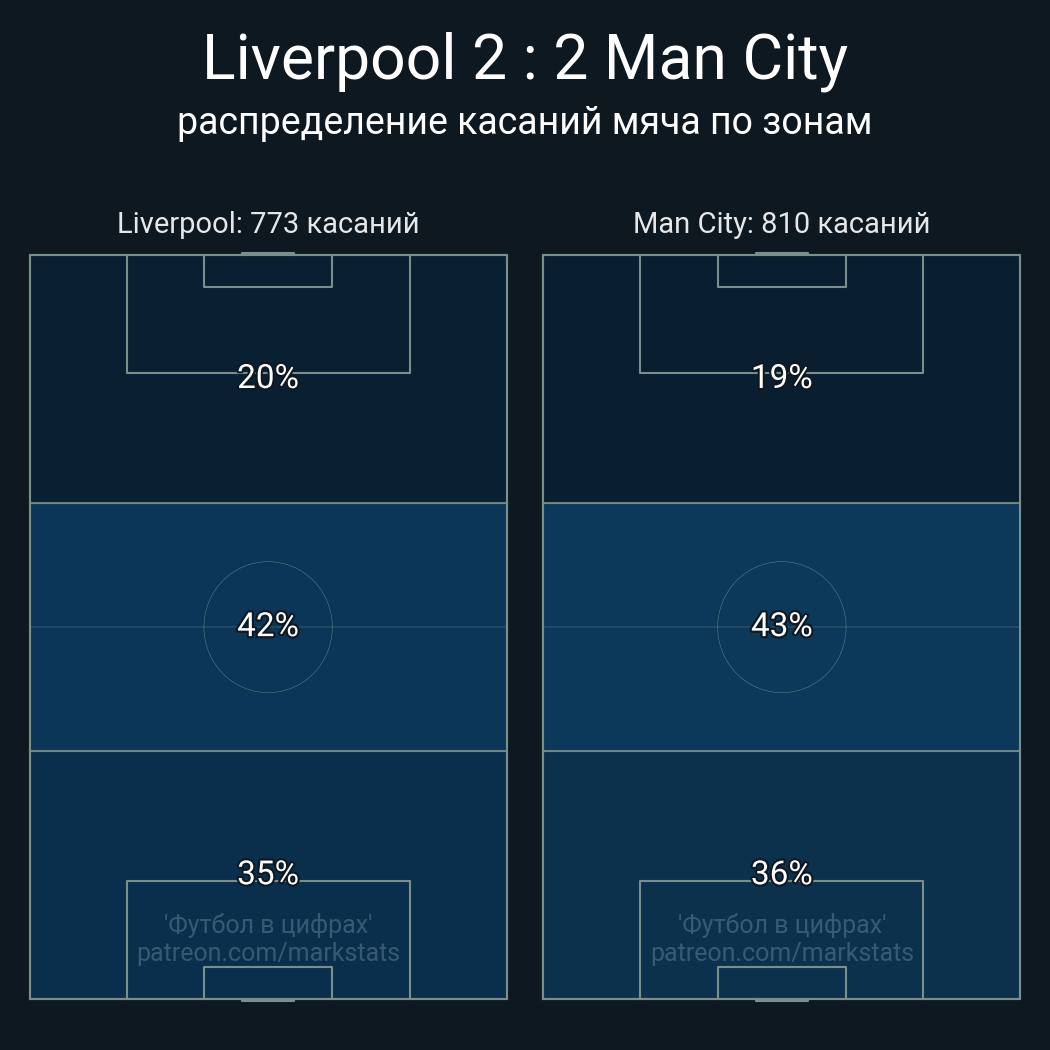Click the bottom six-yard box on Man City pitch
1050x1050 pixels.
coord(781,982)
